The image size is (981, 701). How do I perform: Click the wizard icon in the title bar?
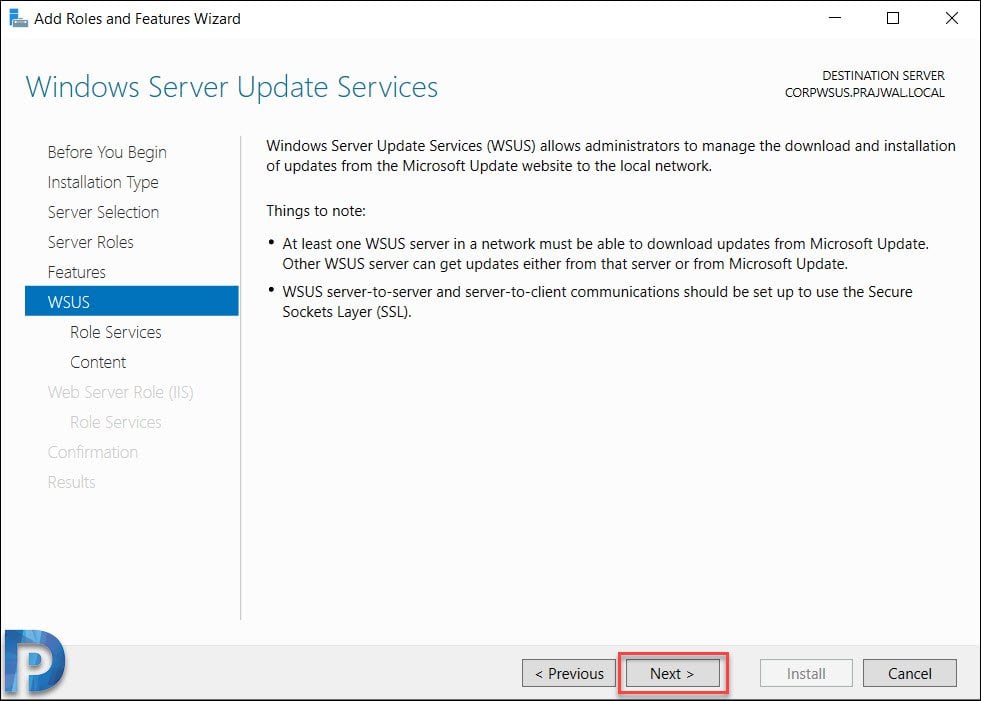18,19
